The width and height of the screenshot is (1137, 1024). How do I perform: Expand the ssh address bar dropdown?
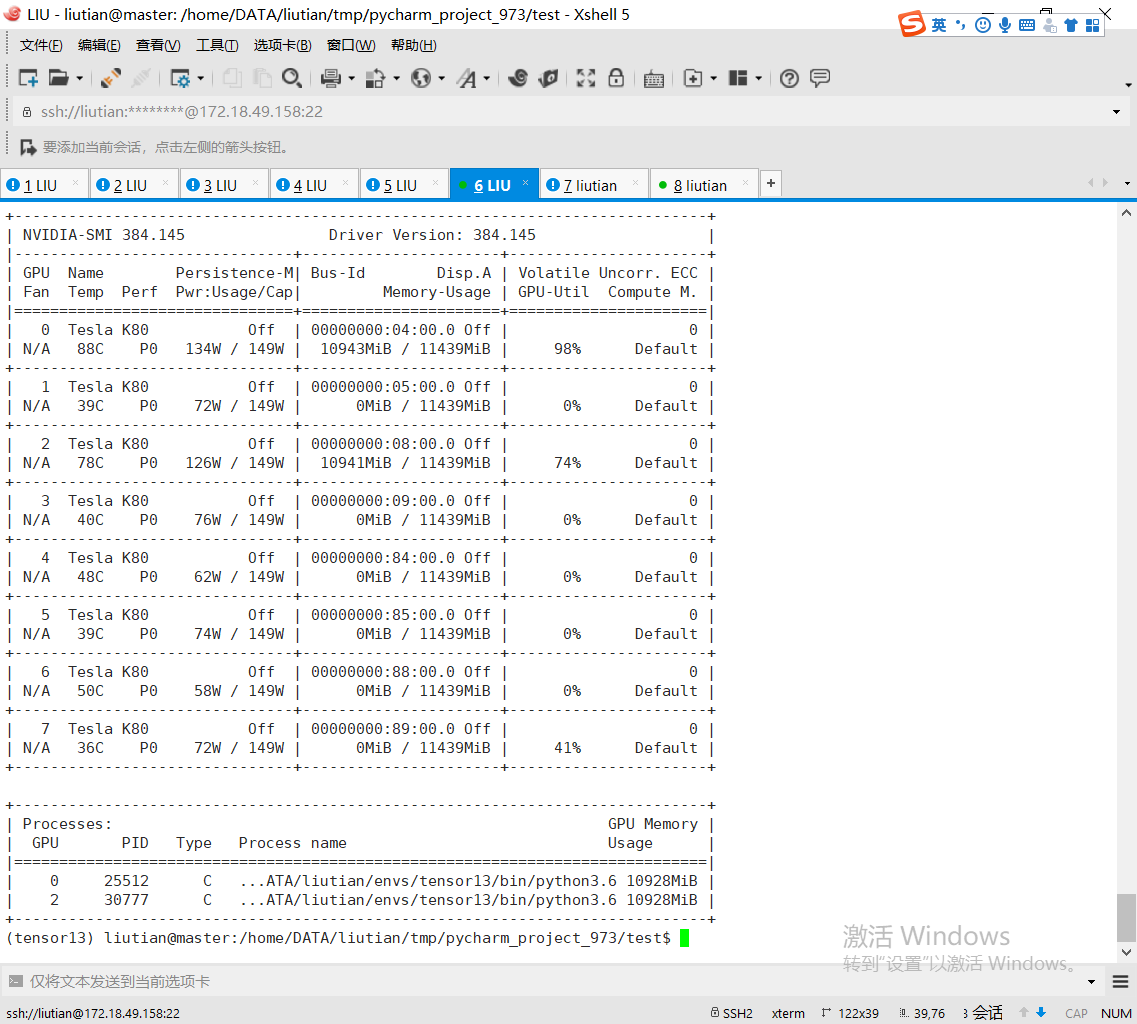(x=1116, y=110)
